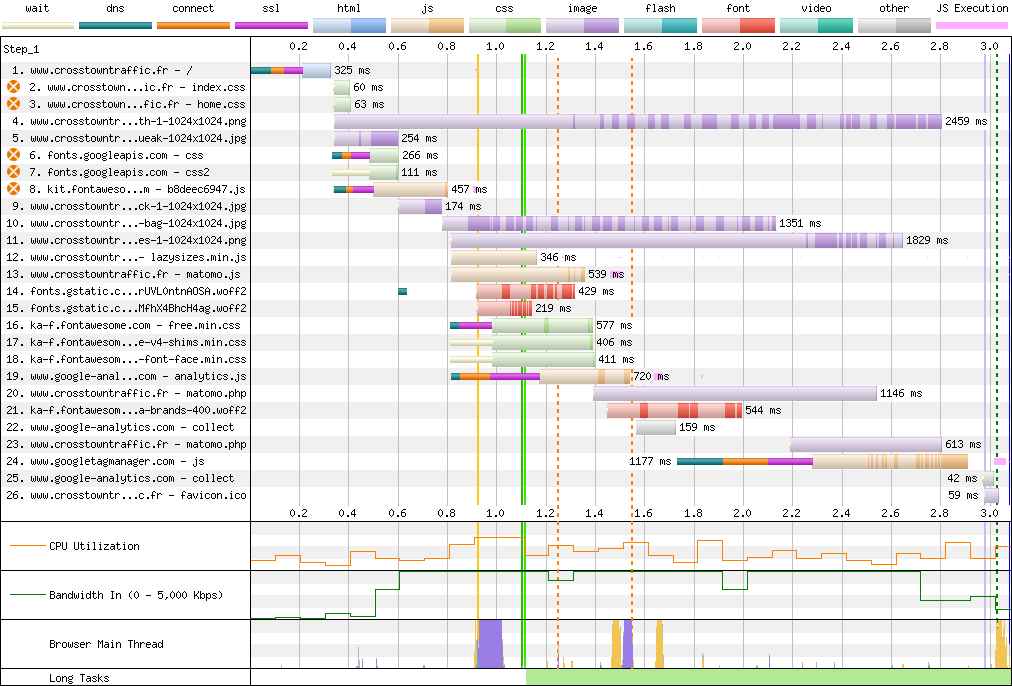This screenshot has height=686, width=1012.
Task: Click the gray bar of request 22 collect
Action: point(656,427)
